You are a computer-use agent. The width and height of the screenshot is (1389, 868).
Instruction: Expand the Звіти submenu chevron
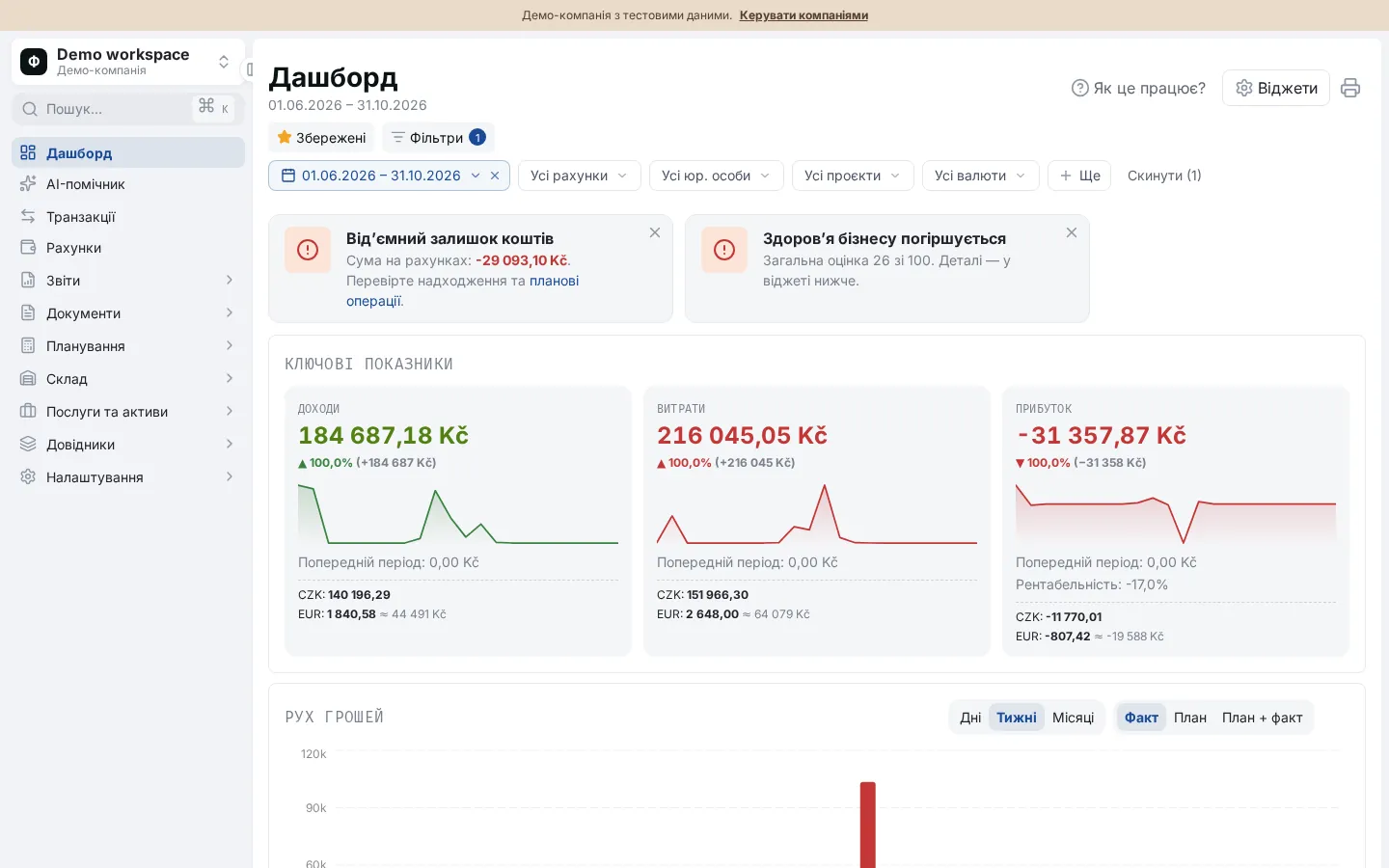tap(230, 280)
